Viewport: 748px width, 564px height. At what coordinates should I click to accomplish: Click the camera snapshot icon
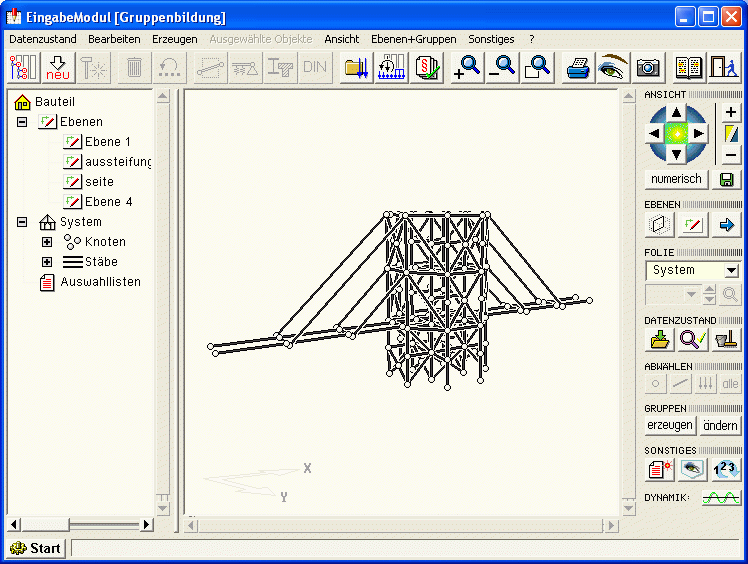coord(648,67)
